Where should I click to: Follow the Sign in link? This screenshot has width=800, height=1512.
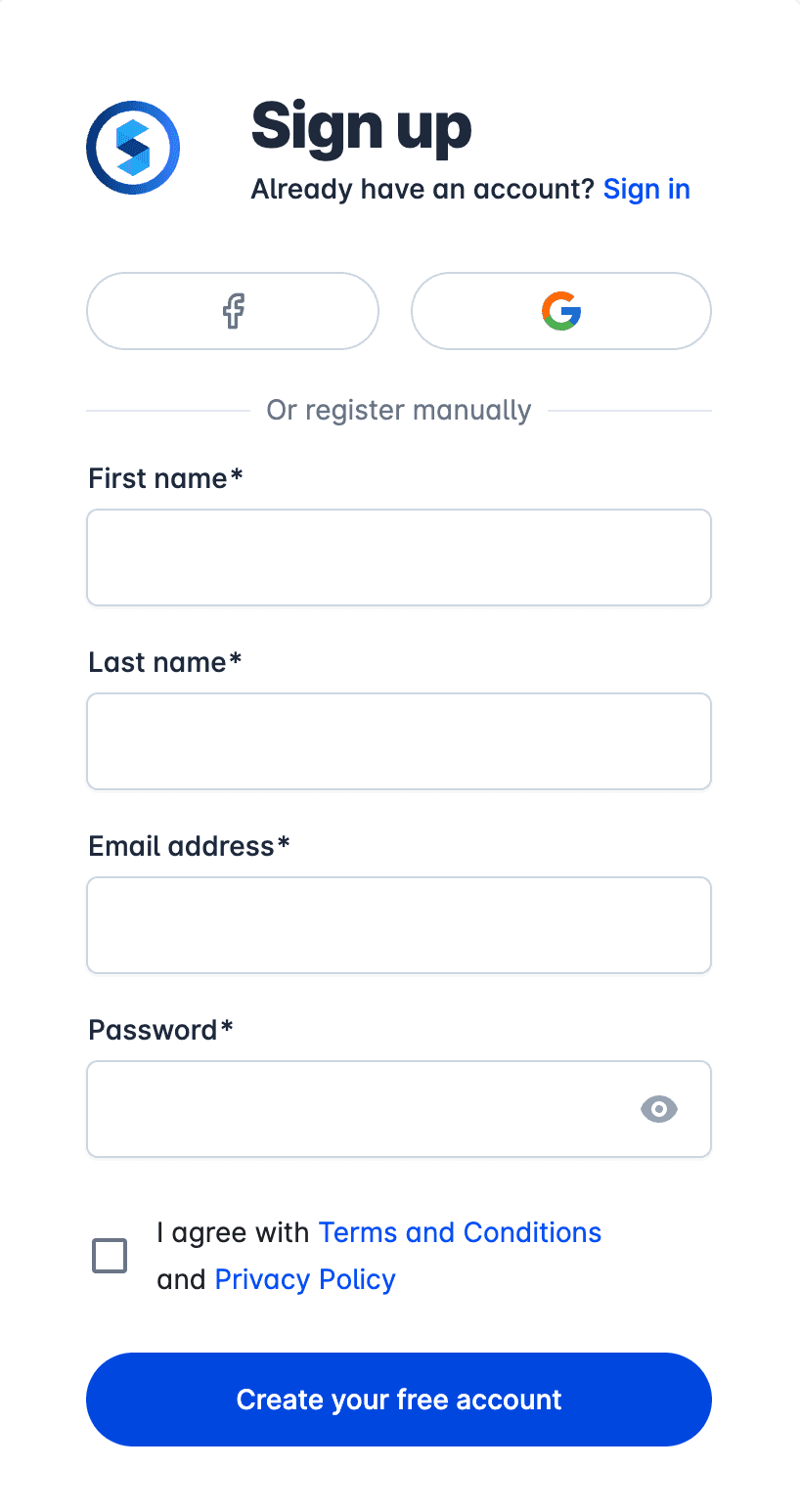tap(646, 189)
